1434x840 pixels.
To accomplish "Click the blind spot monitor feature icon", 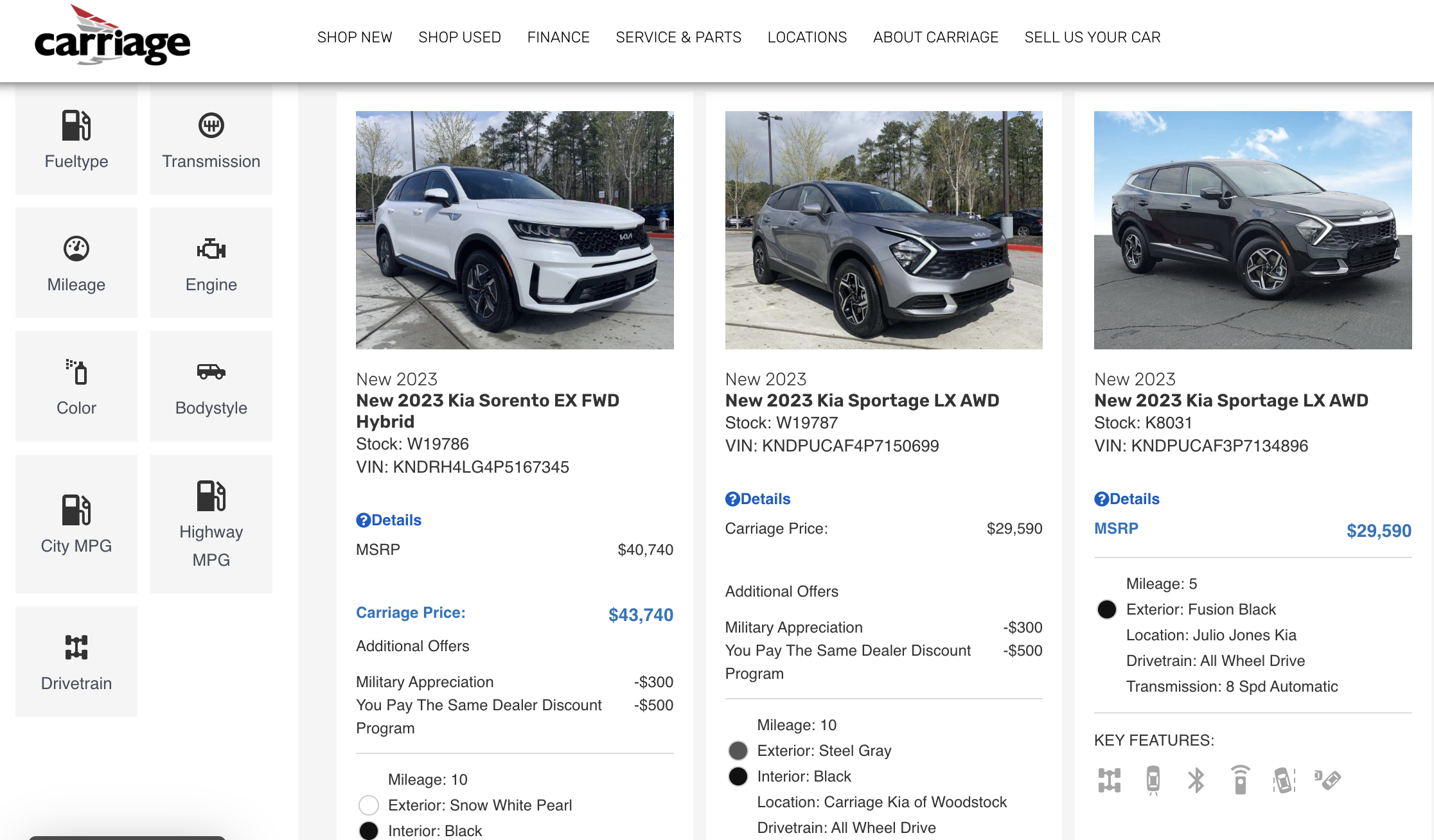I will [1327, 780].
